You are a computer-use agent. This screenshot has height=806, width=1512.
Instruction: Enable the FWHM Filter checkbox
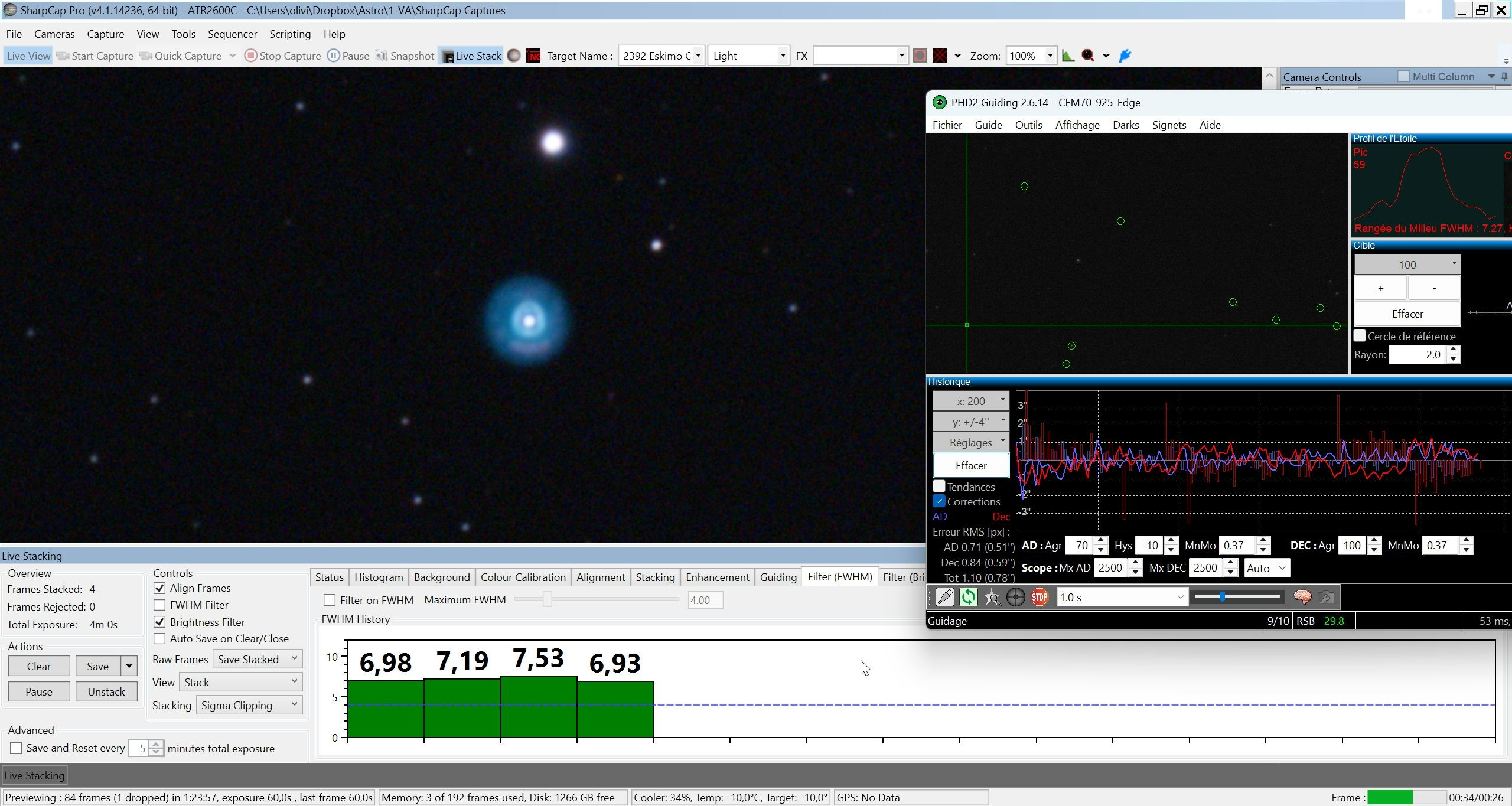pos(159,605)
